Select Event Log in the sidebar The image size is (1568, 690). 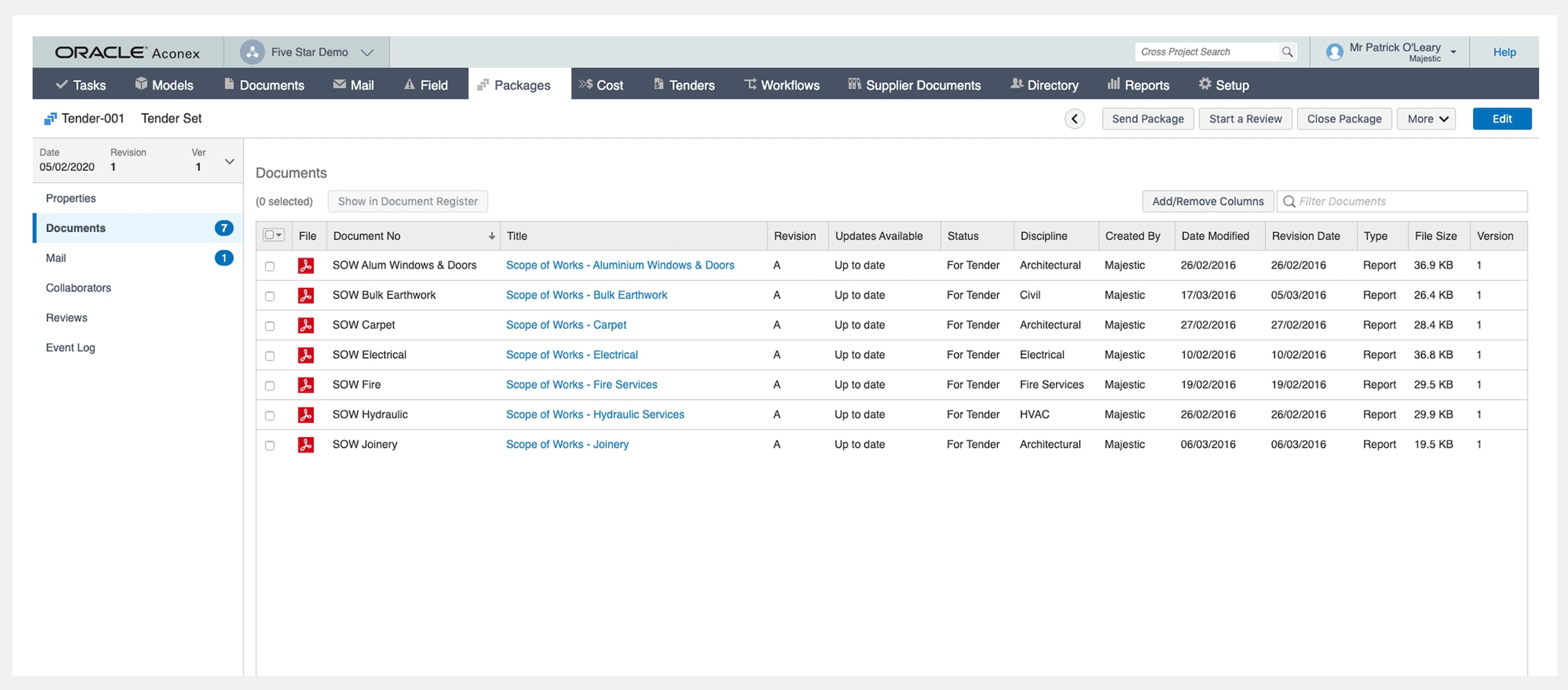click(70, 348)
